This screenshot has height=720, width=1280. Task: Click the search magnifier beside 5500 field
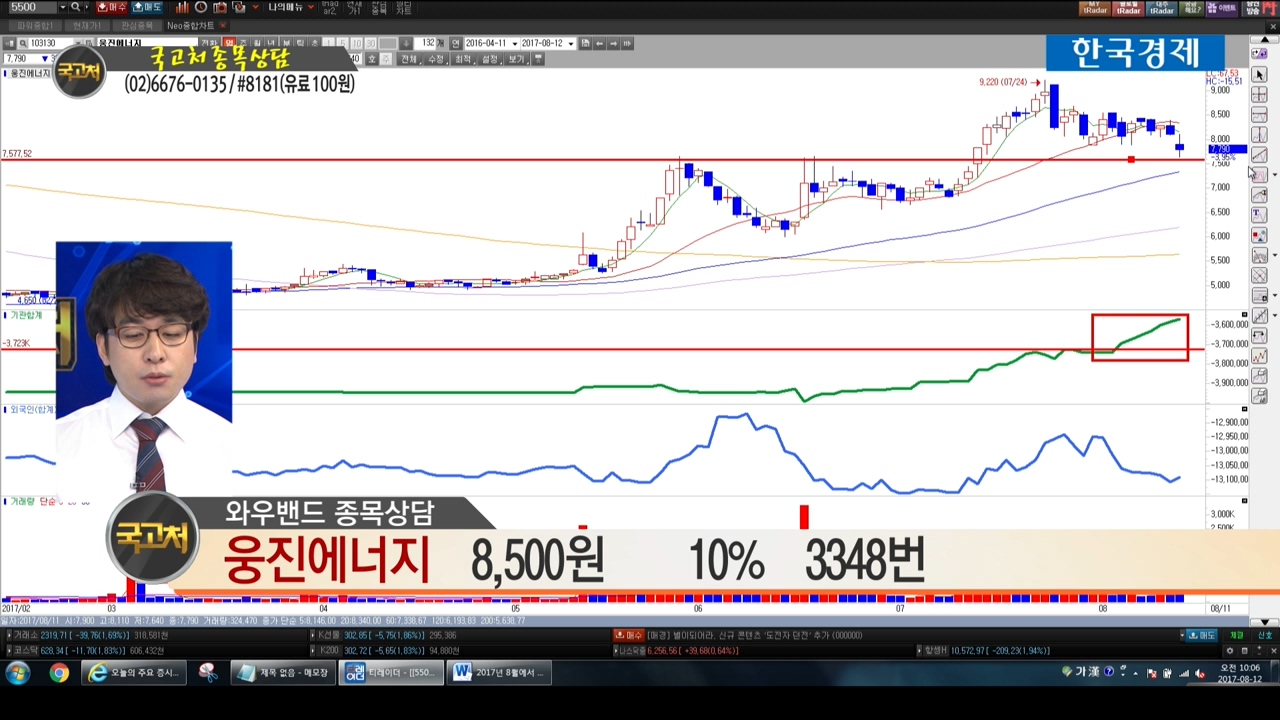pos(75,7)
